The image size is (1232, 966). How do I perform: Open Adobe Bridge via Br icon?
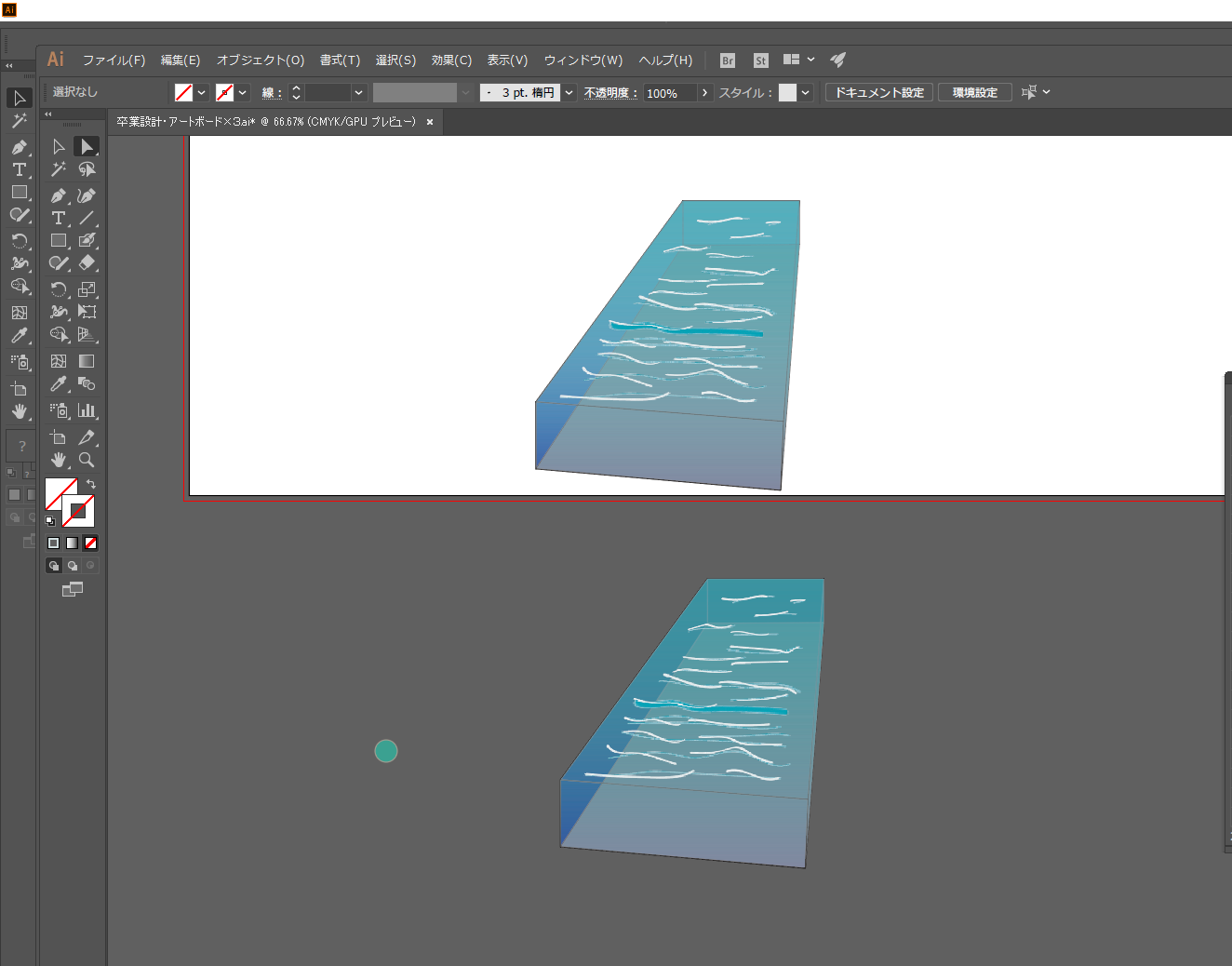(x=728, y=60)
